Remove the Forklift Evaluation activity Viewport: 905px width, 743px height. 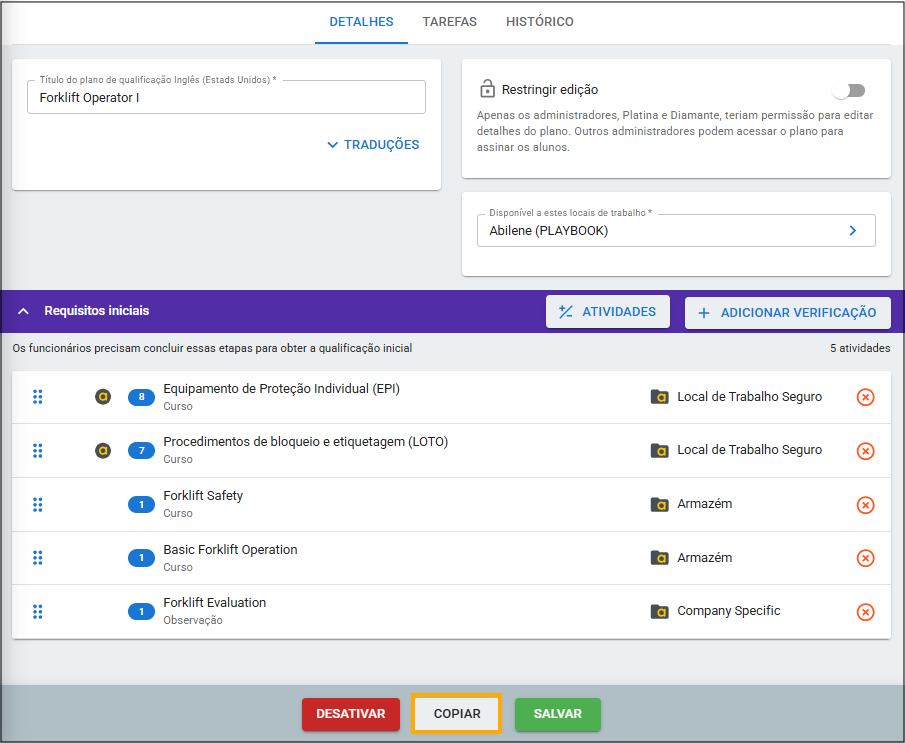click(866, 612)
